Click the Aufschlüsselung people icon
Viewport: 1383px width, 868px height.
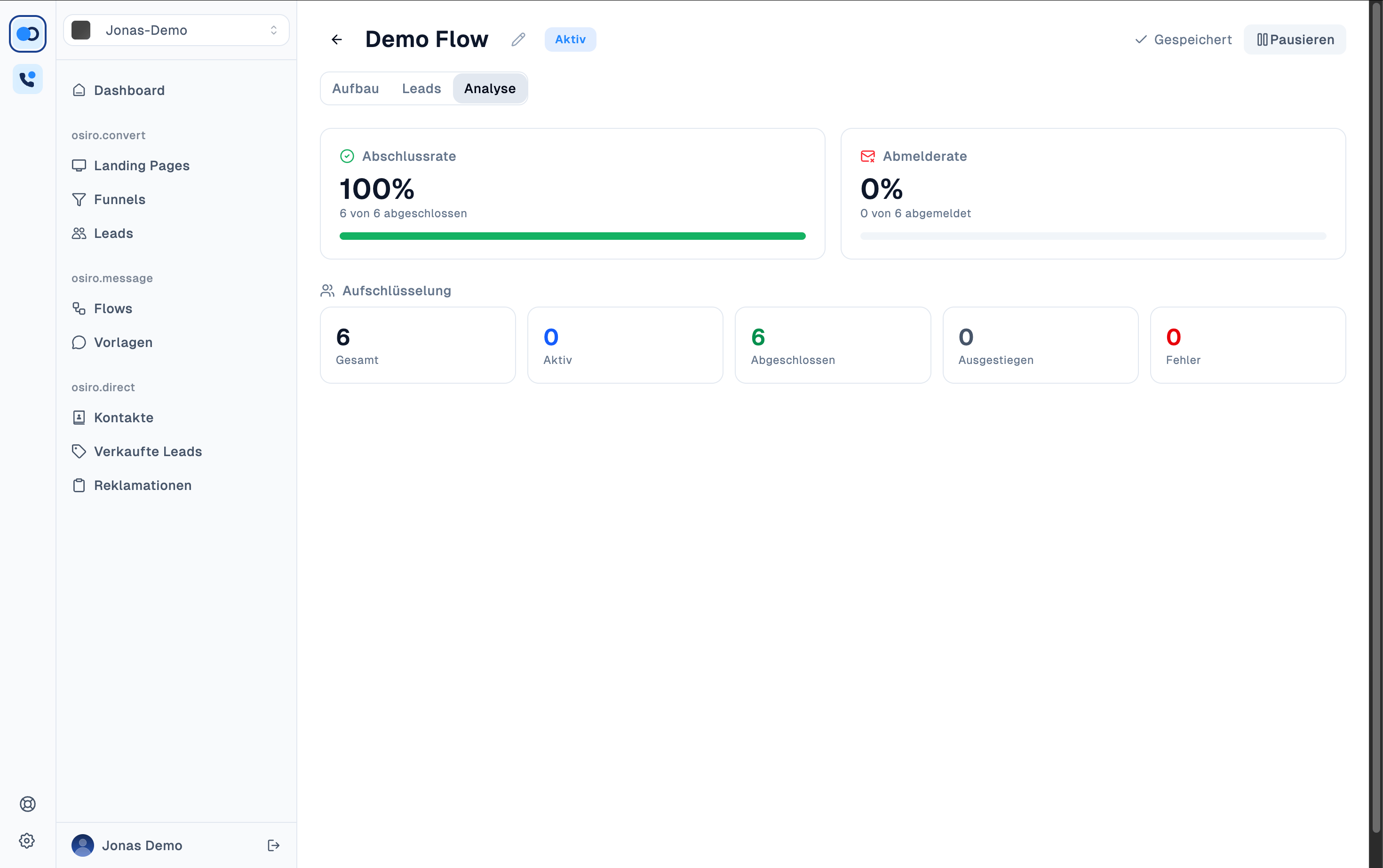coord(327,291)
